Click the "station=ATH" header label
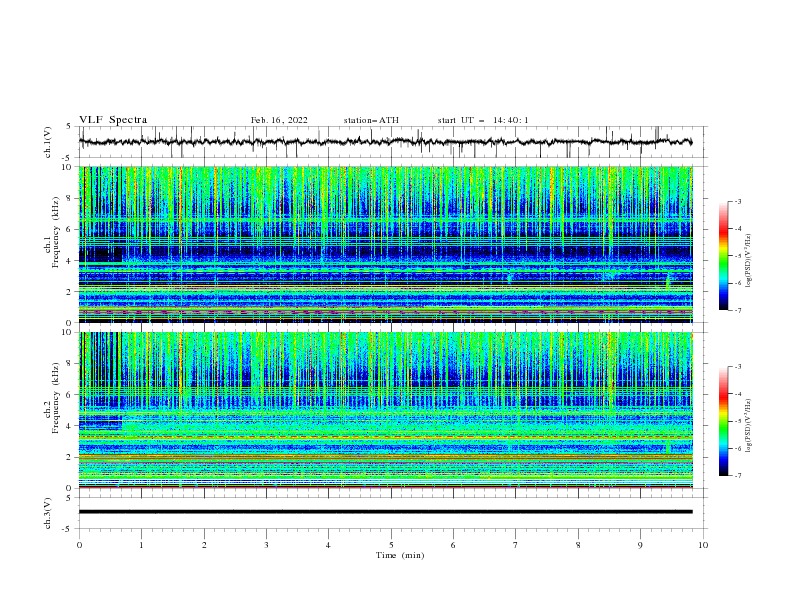This screenshot has width=792, height=612. (x=371, y=120)
